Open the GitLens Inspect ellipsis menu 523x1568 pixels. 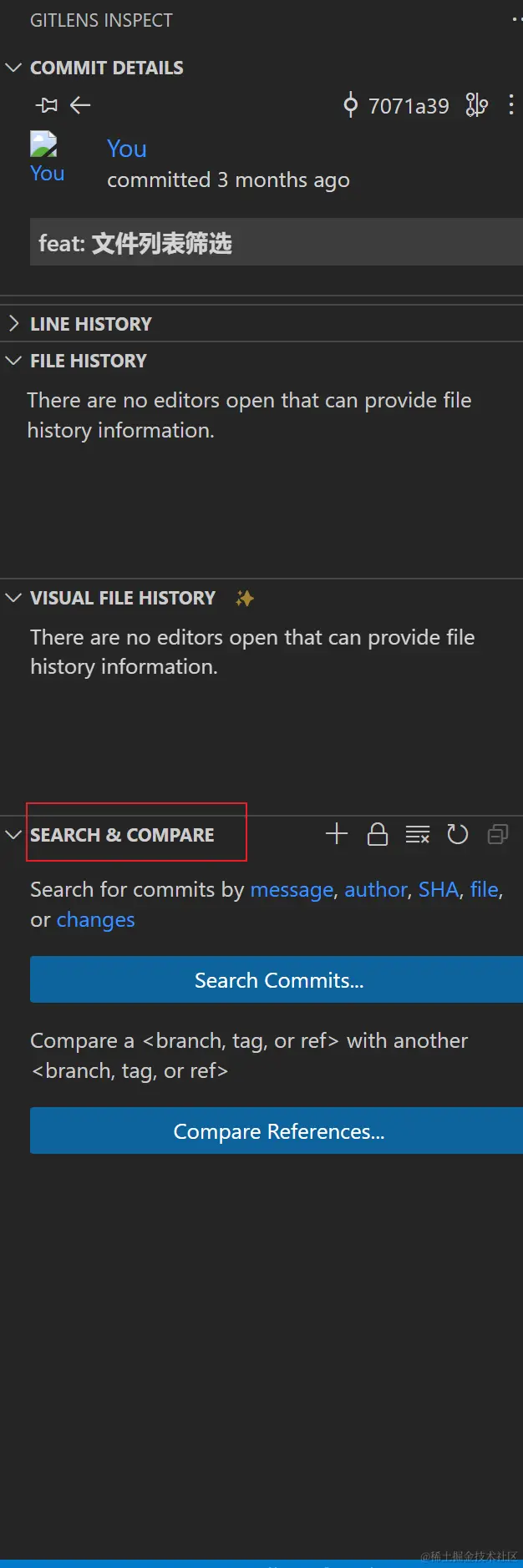point(516,20)
